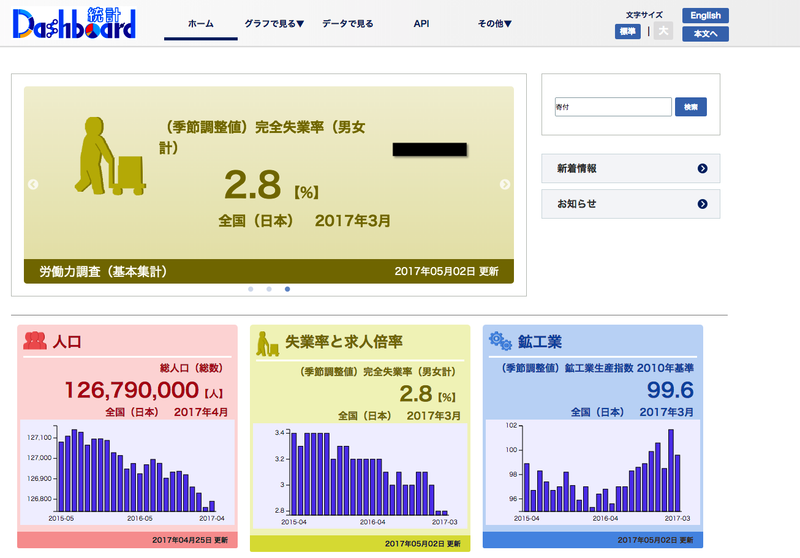Focus the search input field

[613, 107]
